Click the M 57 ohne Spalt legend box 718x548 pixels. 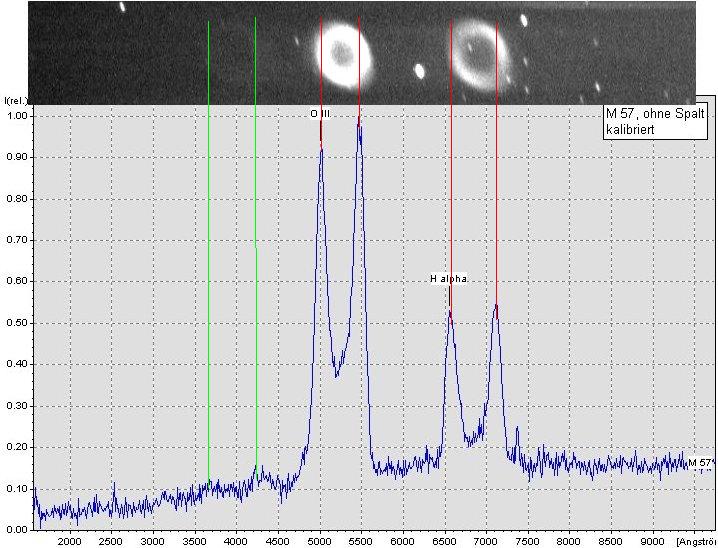point(655,123)
